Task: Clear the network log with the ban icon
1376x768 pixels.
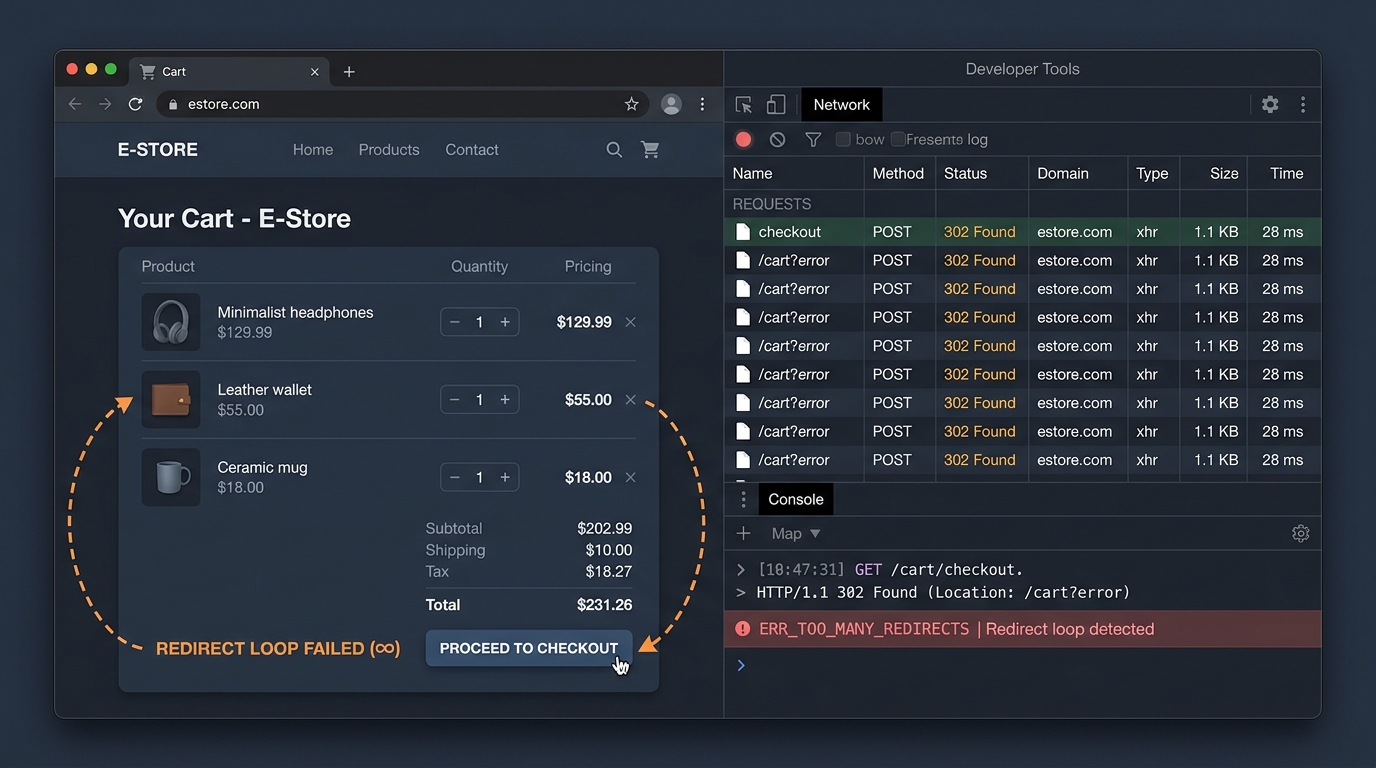Action: tap(777, 140)
